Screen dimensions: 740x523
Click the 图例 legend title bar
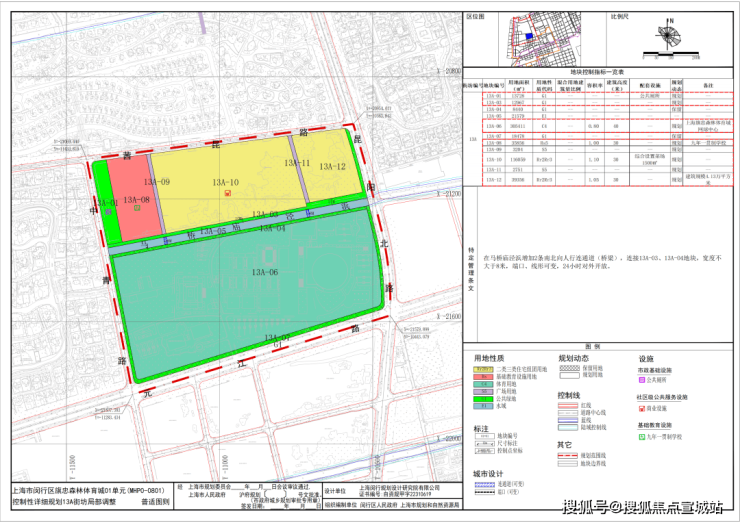tap(597, 346)
